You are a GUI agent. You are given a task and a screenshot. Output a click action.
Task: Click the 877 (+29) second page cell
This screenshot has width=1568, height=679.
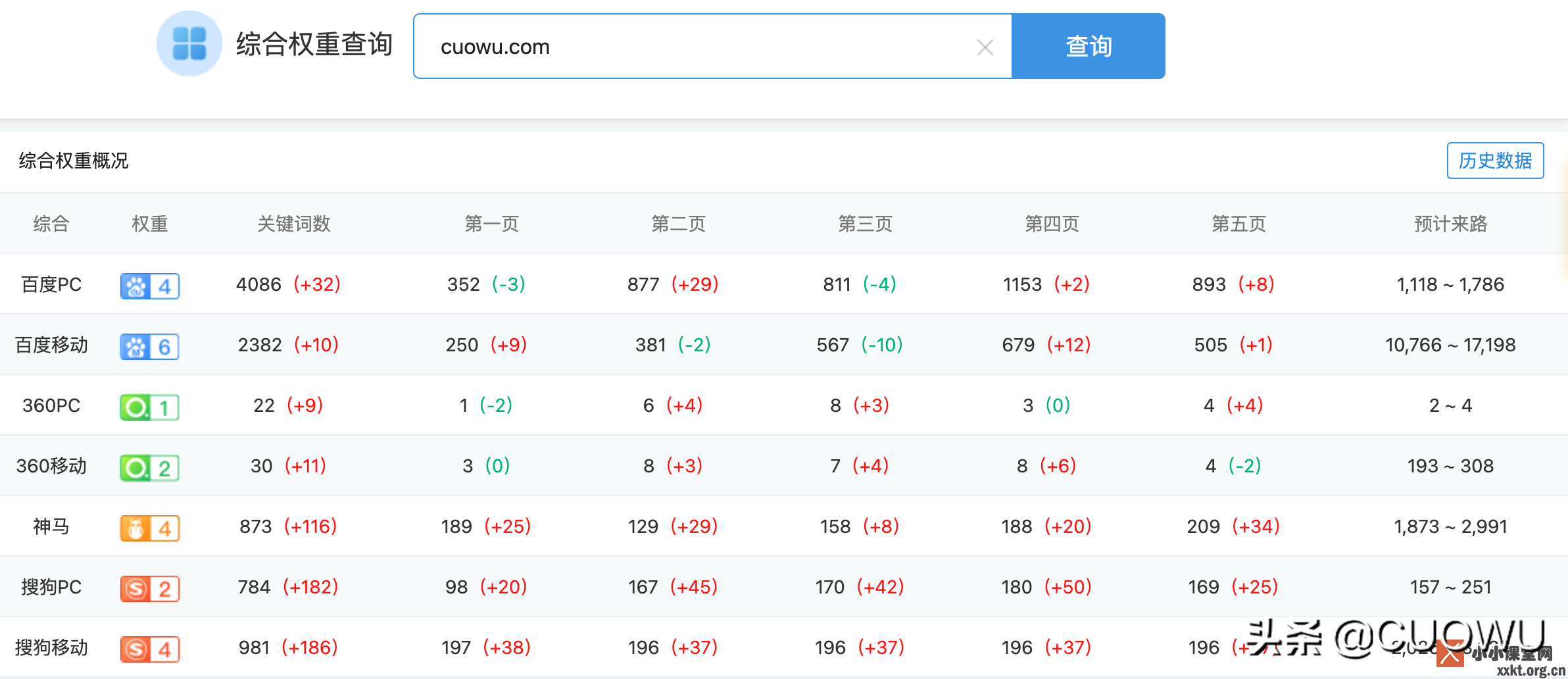coord(673,284)
